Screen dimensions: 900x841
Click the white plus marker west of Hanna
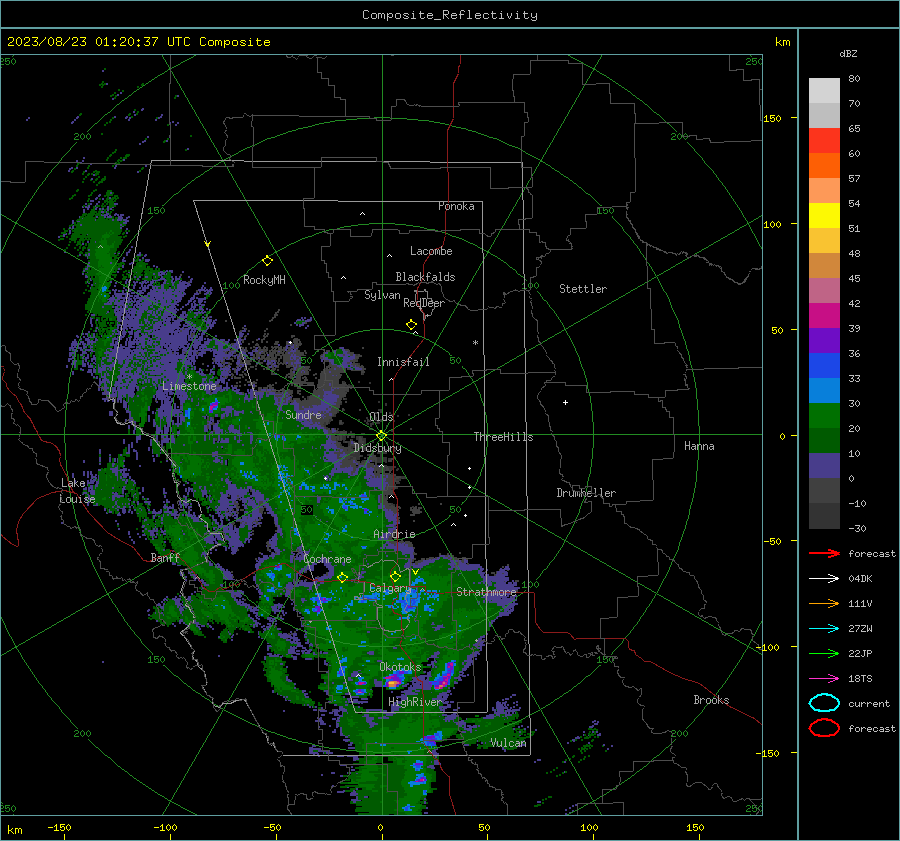pos(565,402)
